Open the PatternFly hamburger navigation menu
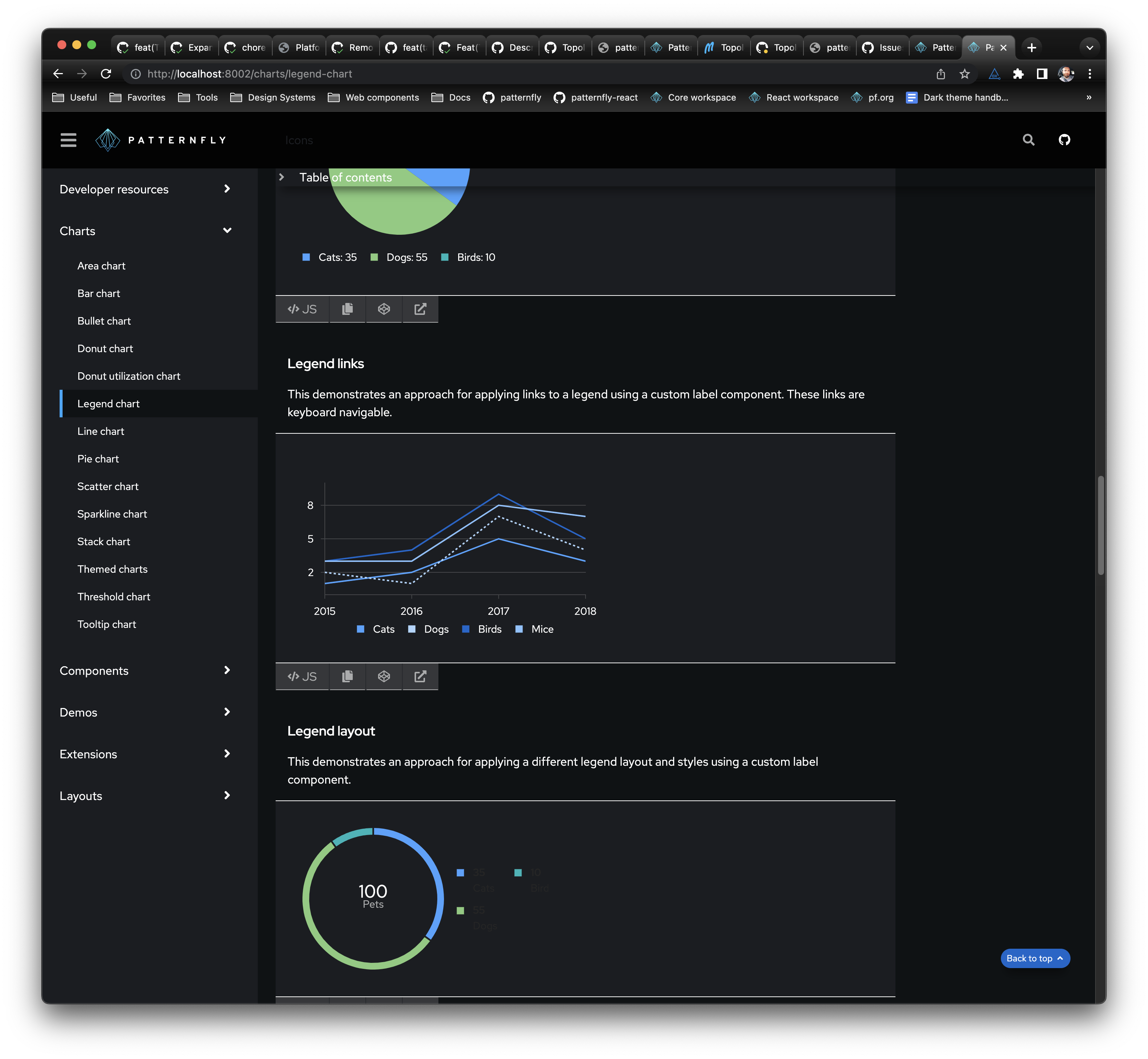Viewport: 1148px width, 1059px height. pos(68,140)
